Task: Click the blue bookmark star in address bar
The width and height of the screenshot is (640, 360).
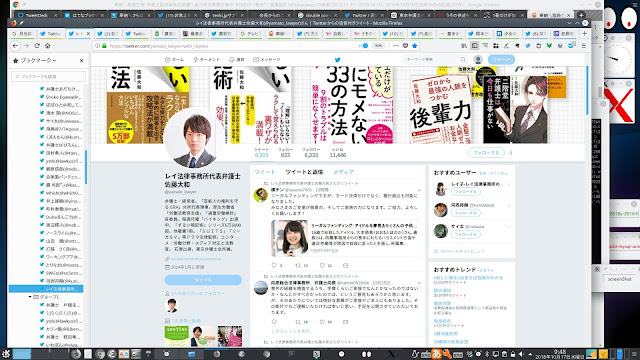Action: coord(415,46)
